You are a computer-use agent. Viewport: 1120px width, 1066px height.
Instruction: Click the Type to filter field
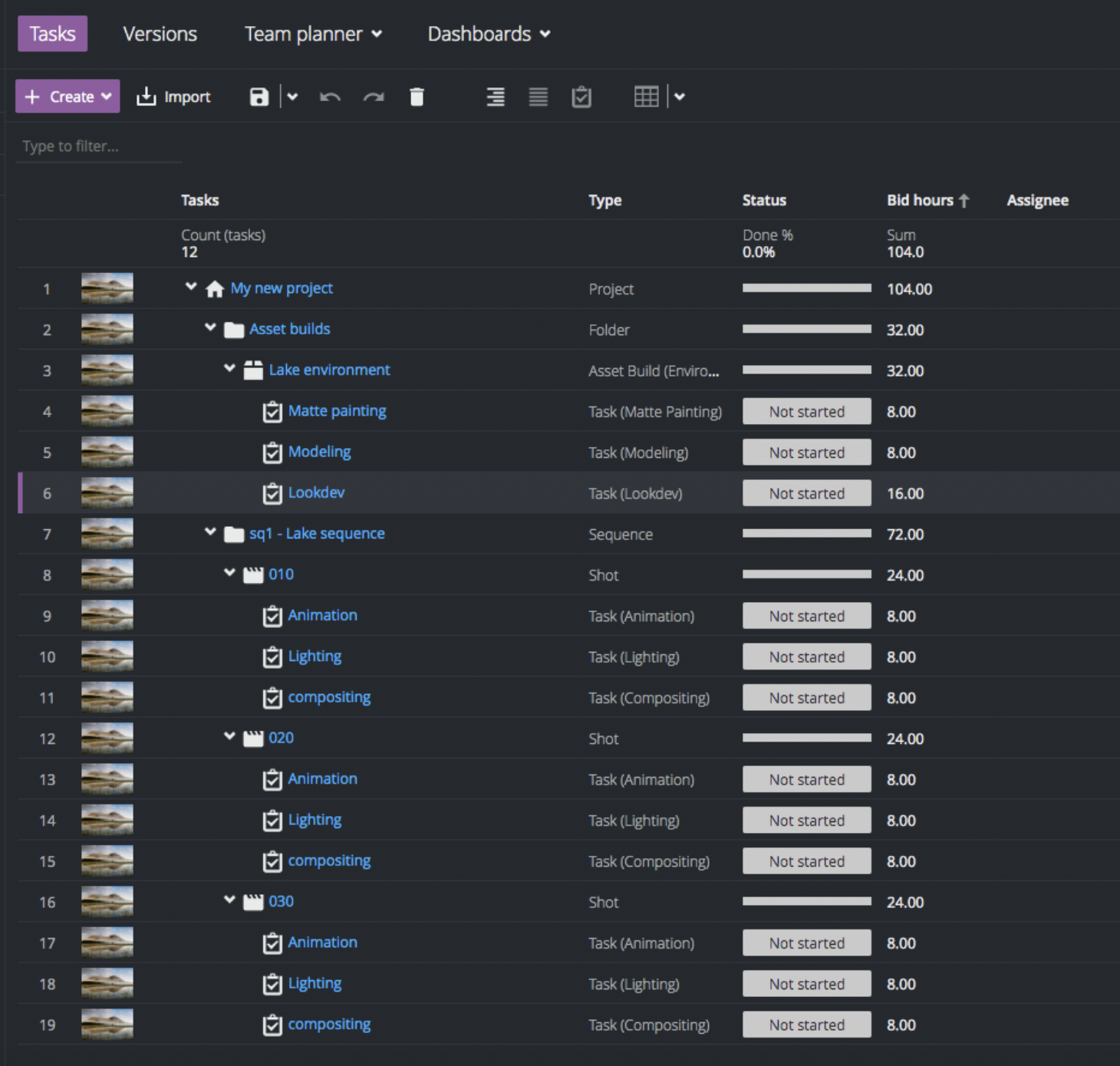(x=98, y=146)
